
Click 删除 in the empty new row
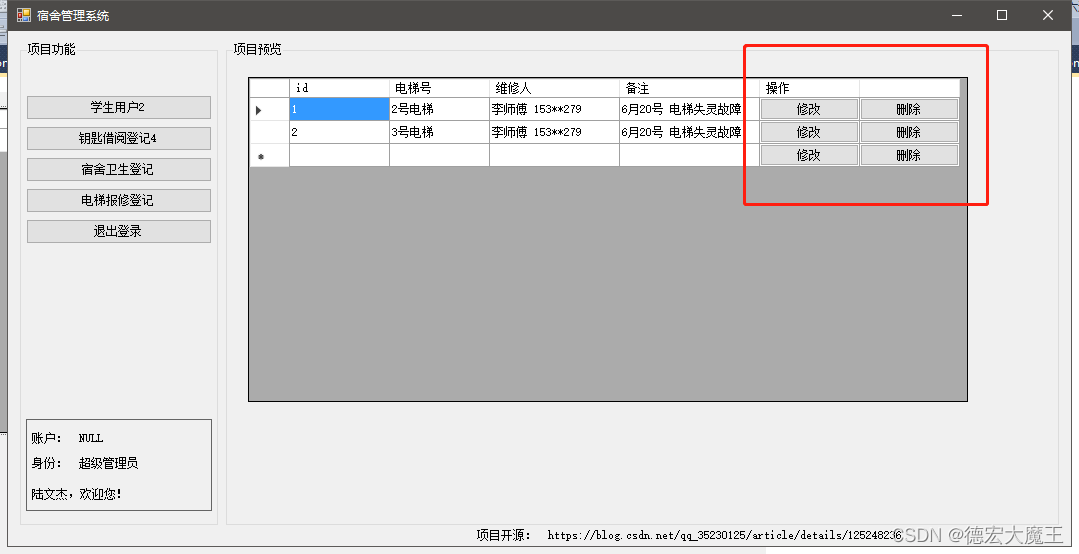point(909,156)
